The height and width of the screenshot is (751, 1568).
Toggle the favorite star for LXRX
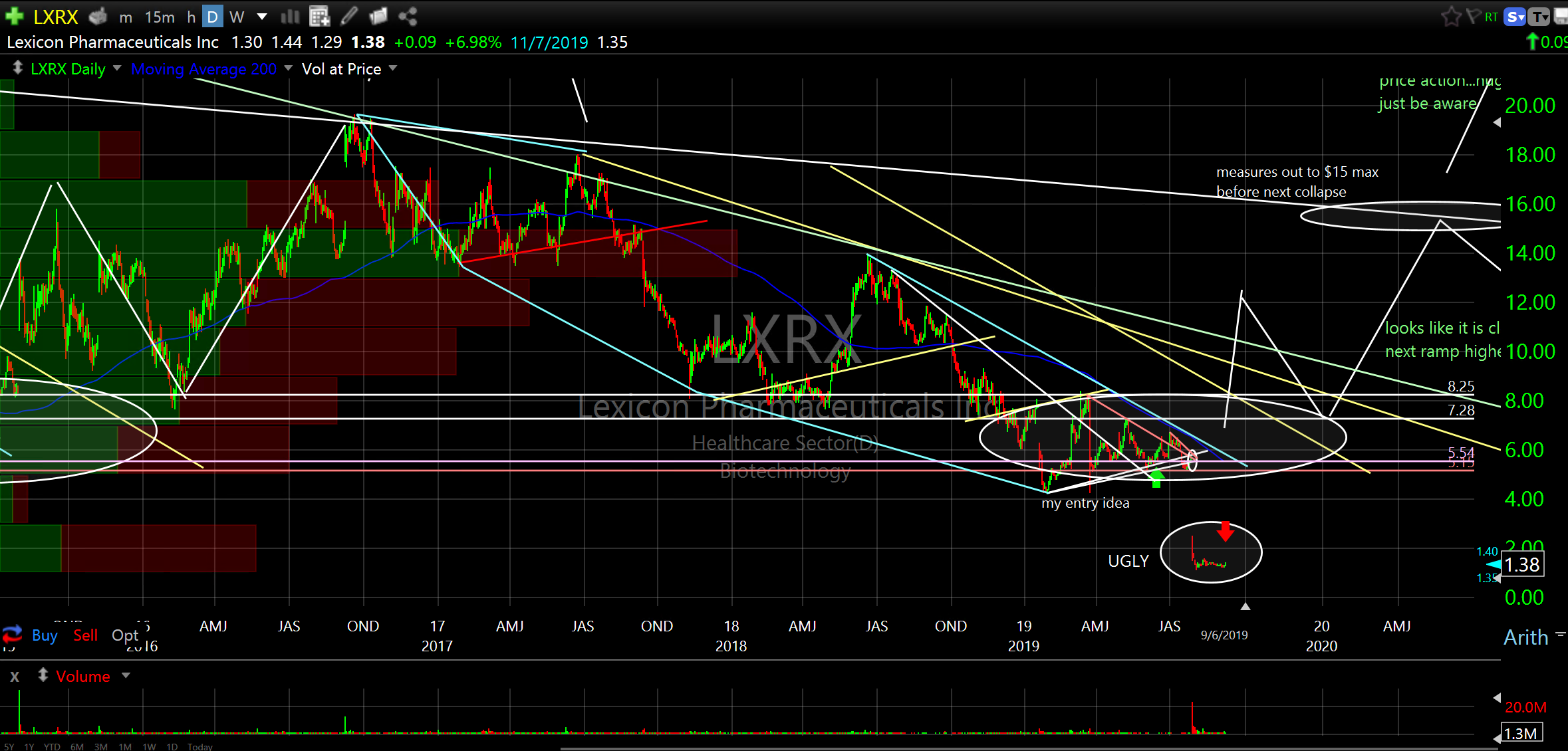1450,16
